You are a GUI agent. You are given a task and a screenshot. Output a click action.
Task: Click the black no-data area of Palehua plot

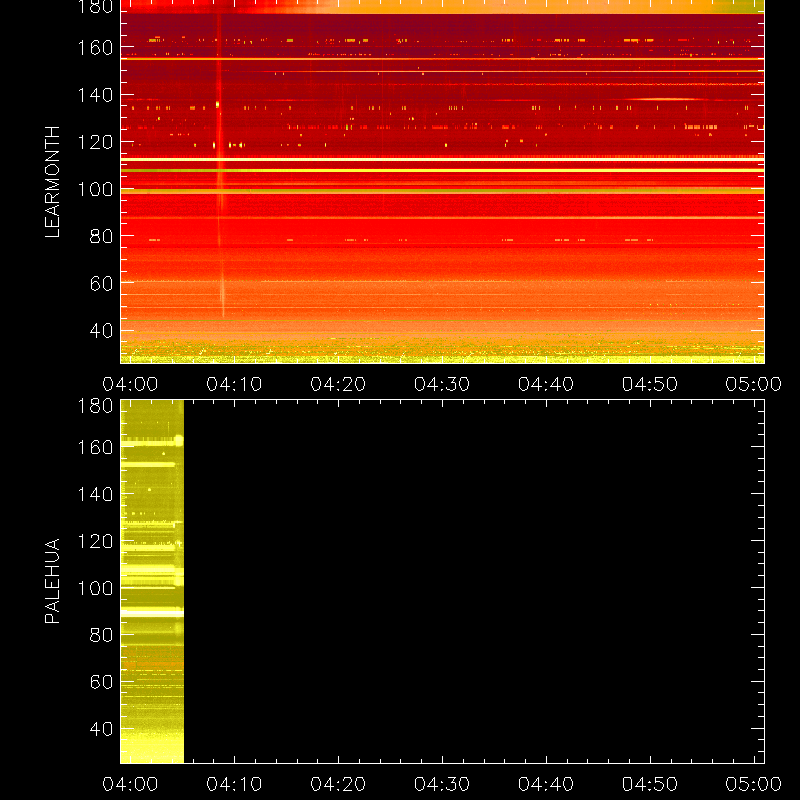(474, 582)
